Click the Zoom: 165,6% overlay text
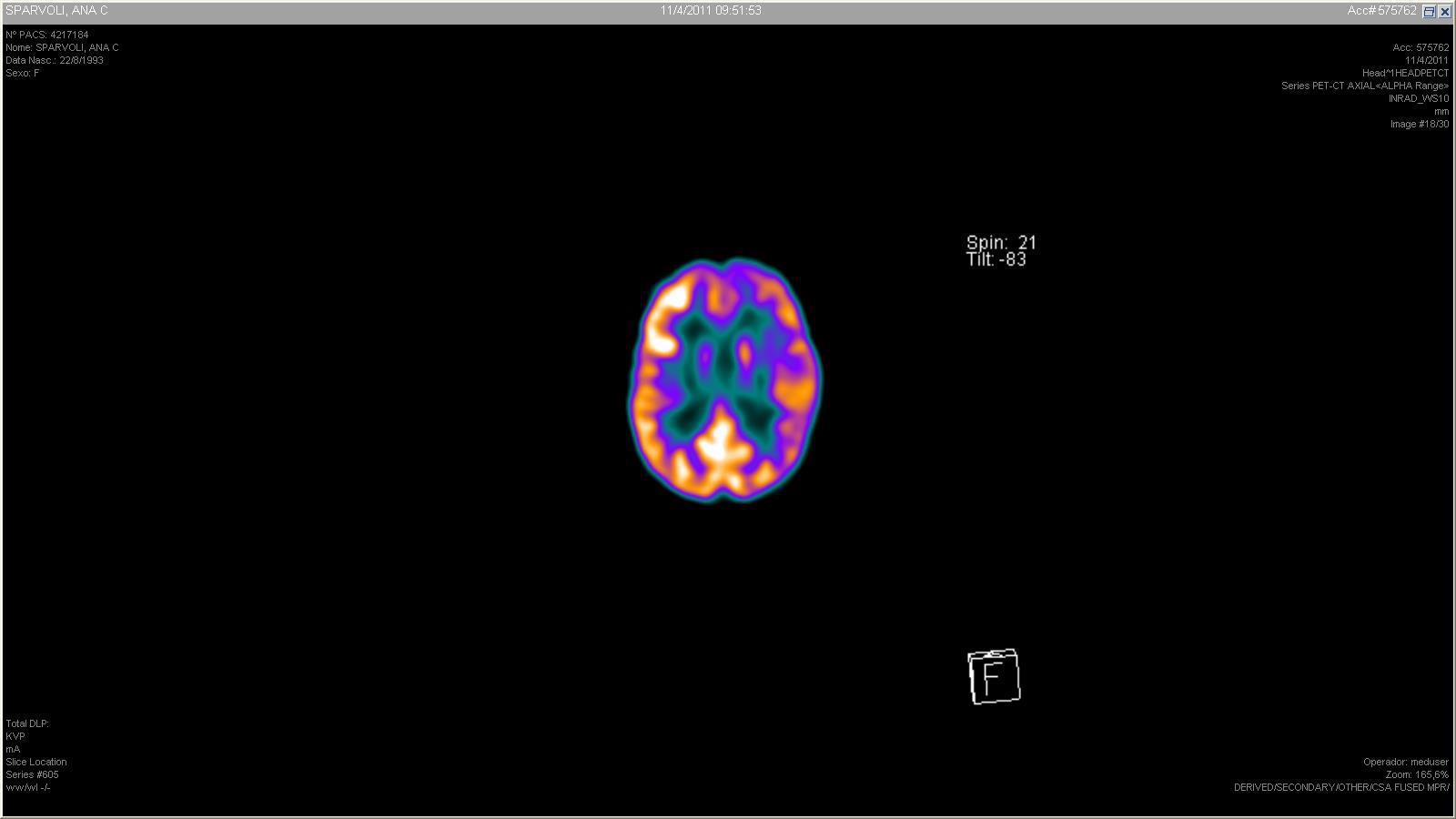1456x819 pixels. (1416, 774)
